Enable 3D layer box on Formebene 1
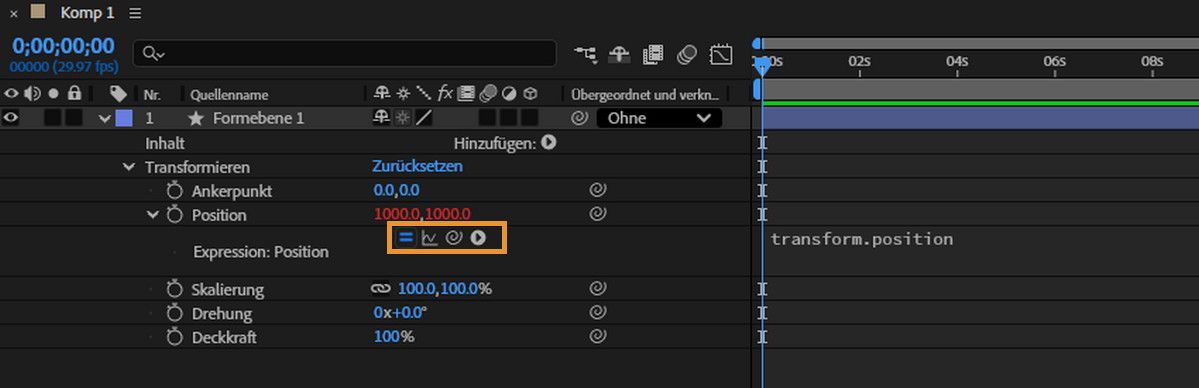This screenshot has height=388, width=1199. coord(529,118)
